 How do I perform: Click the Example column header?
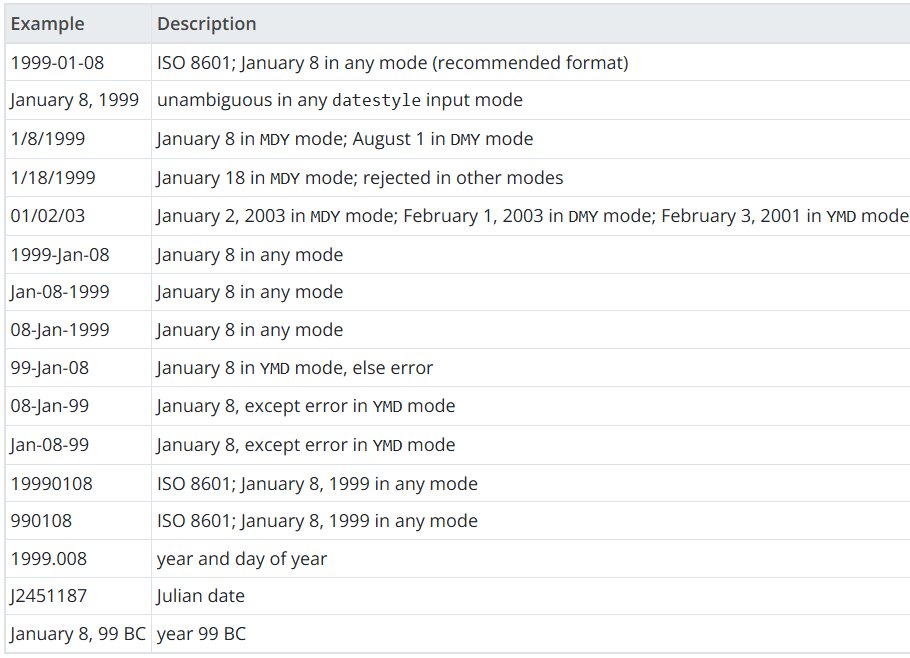[x=48, y=24]
